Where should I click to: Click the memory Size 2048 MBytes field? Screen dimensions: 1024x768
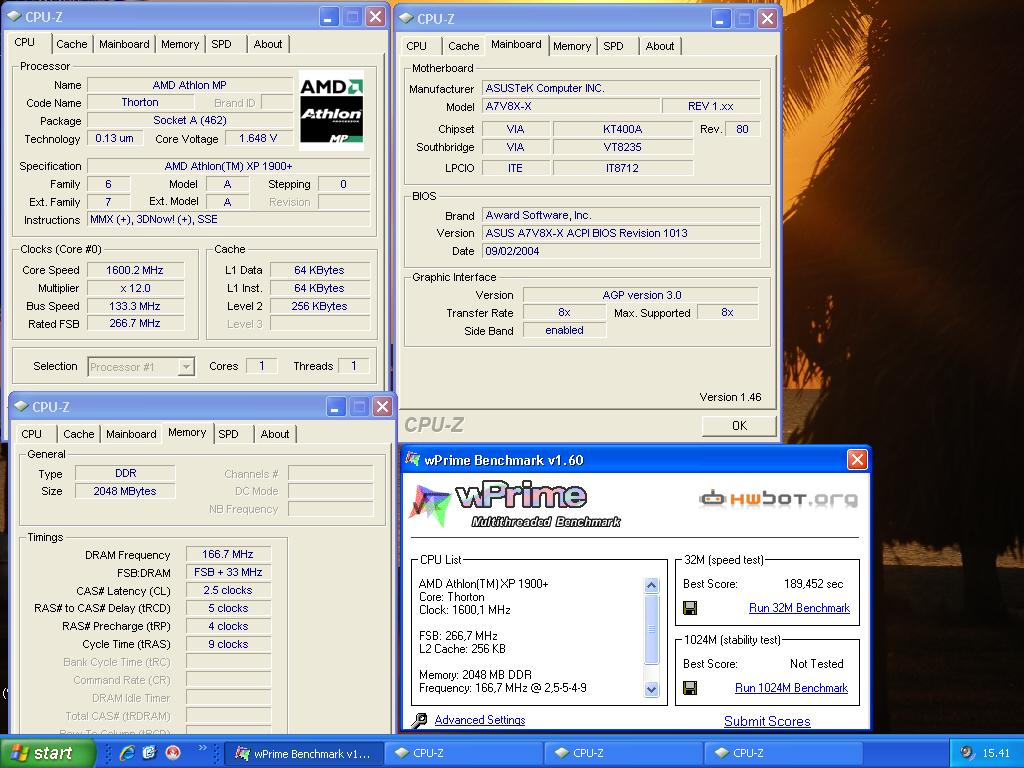point(125,491)
